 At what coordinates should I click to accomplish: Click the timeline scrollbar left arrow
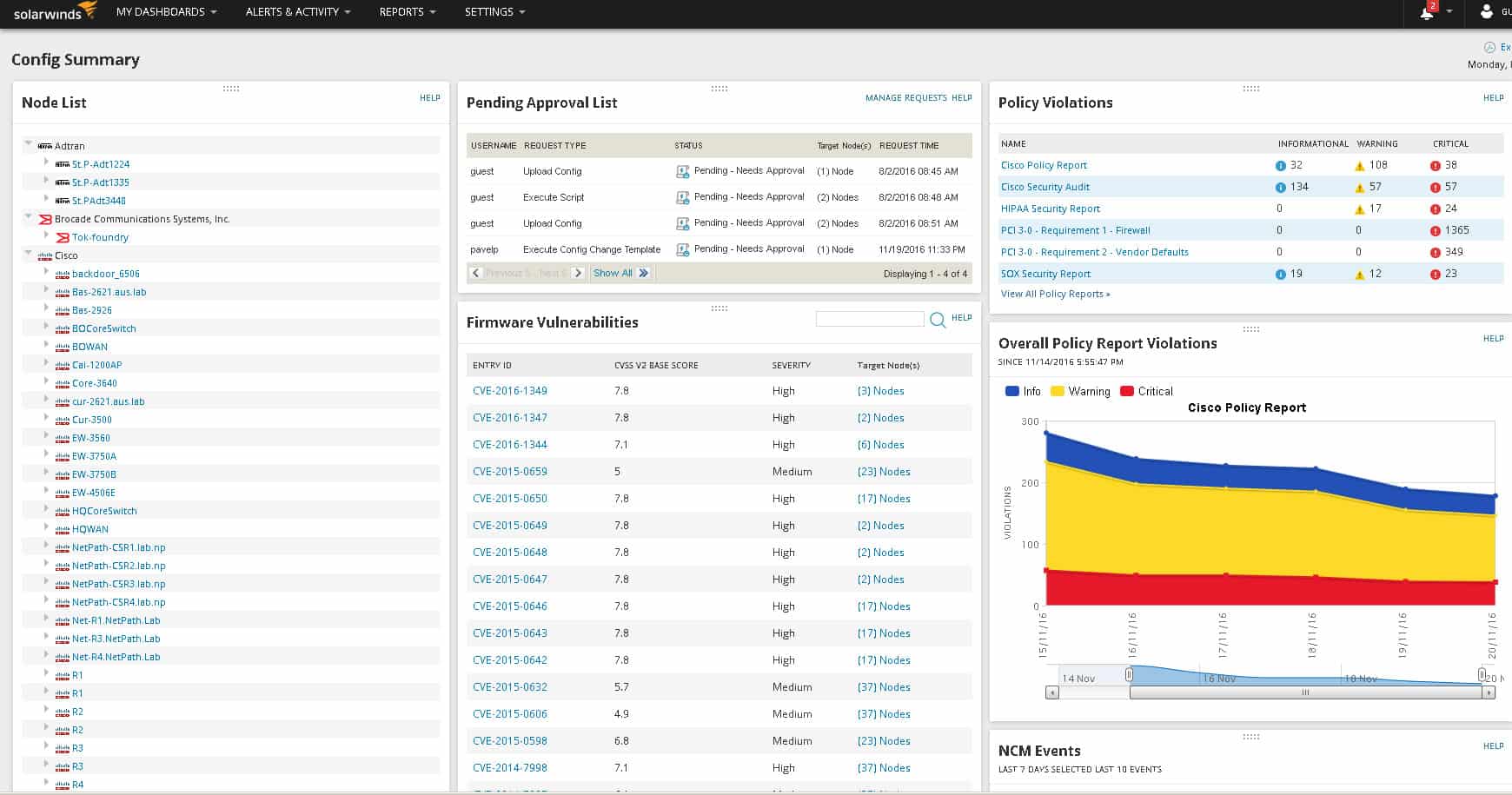point(1052,692)
